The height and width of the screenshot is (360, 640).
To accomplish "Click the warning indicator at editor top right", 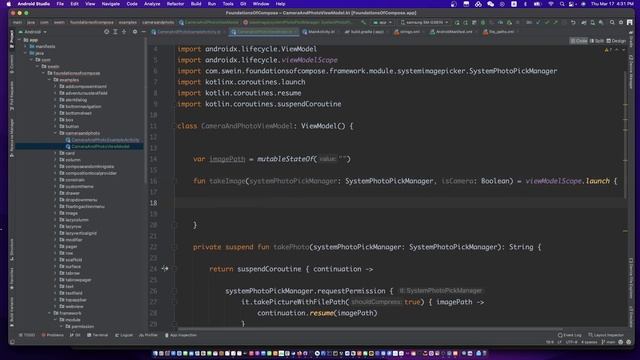I will [x=608, y=50].
